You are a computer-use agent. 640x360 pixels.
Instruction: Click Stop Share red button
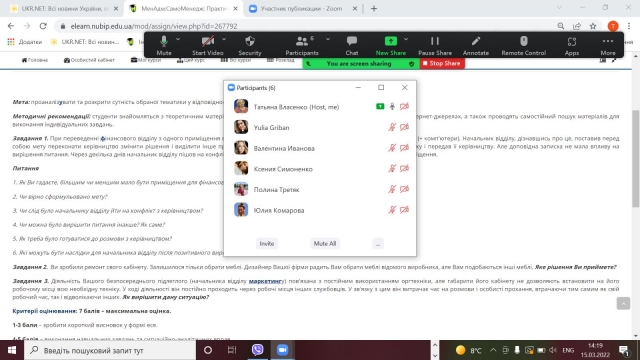click(442, 64)
